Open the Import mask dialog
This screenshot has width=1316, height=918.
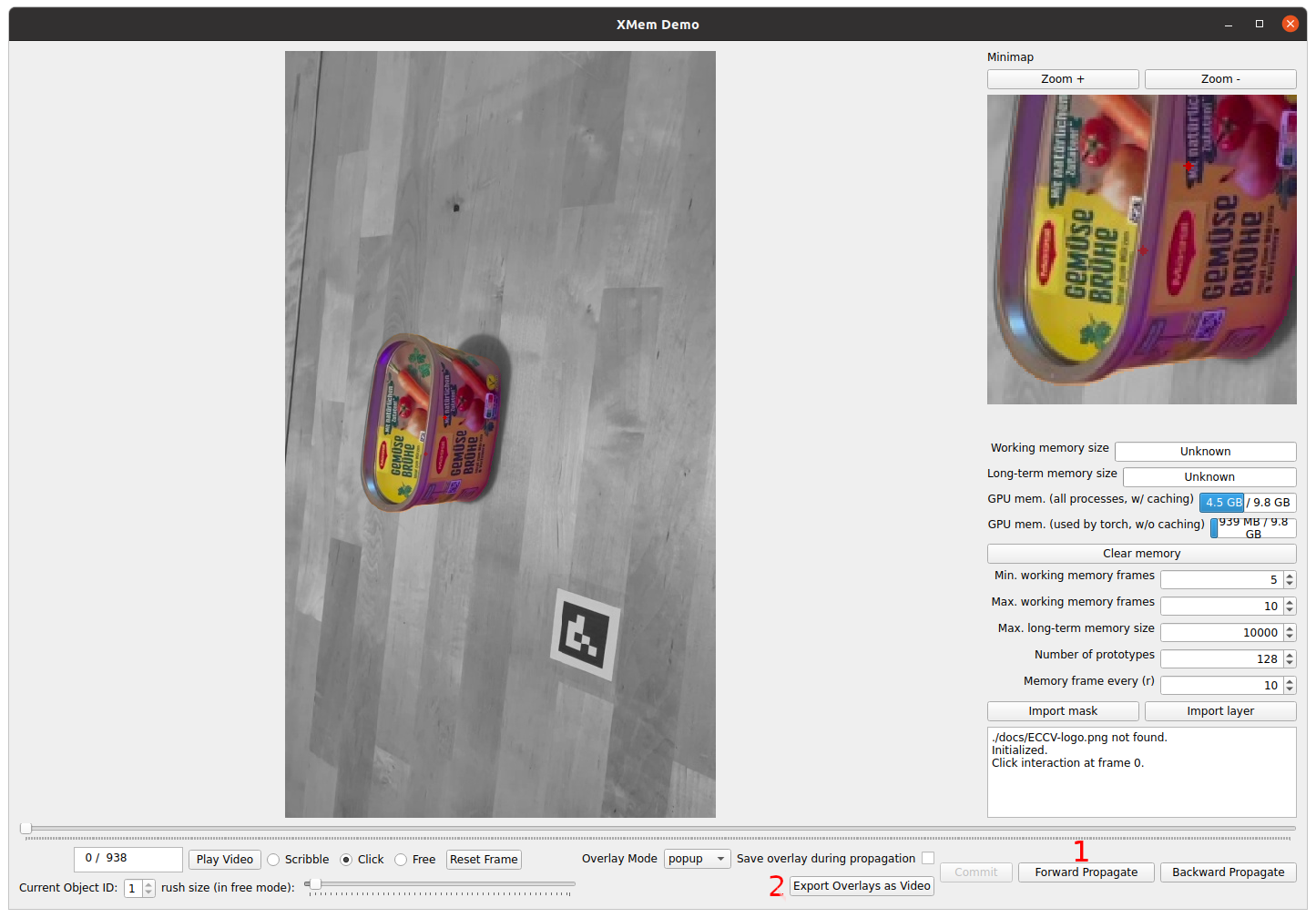coord(1062,711)
